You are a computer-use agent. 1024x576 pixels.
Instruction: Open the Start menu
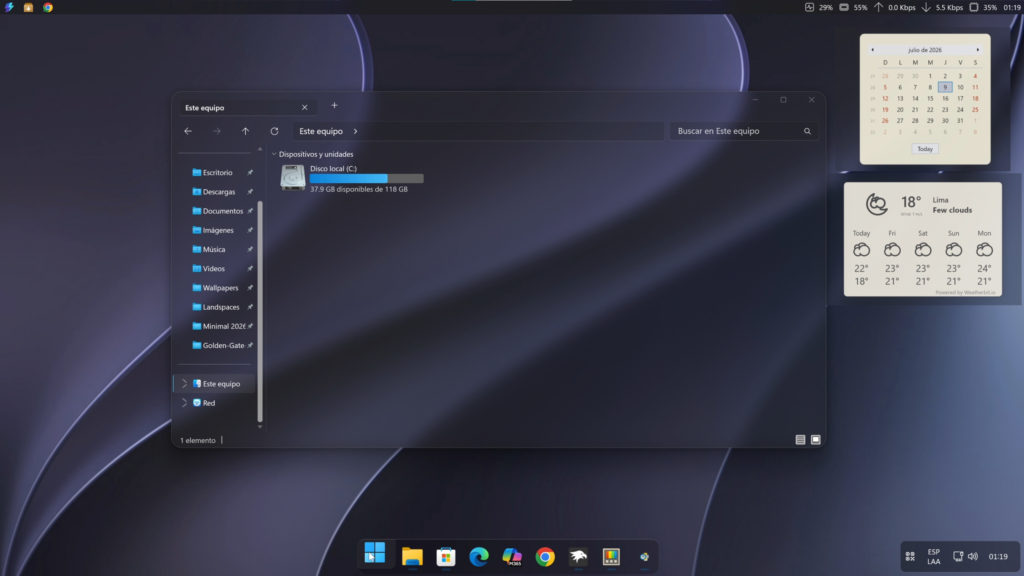click(x=375, y=554)
